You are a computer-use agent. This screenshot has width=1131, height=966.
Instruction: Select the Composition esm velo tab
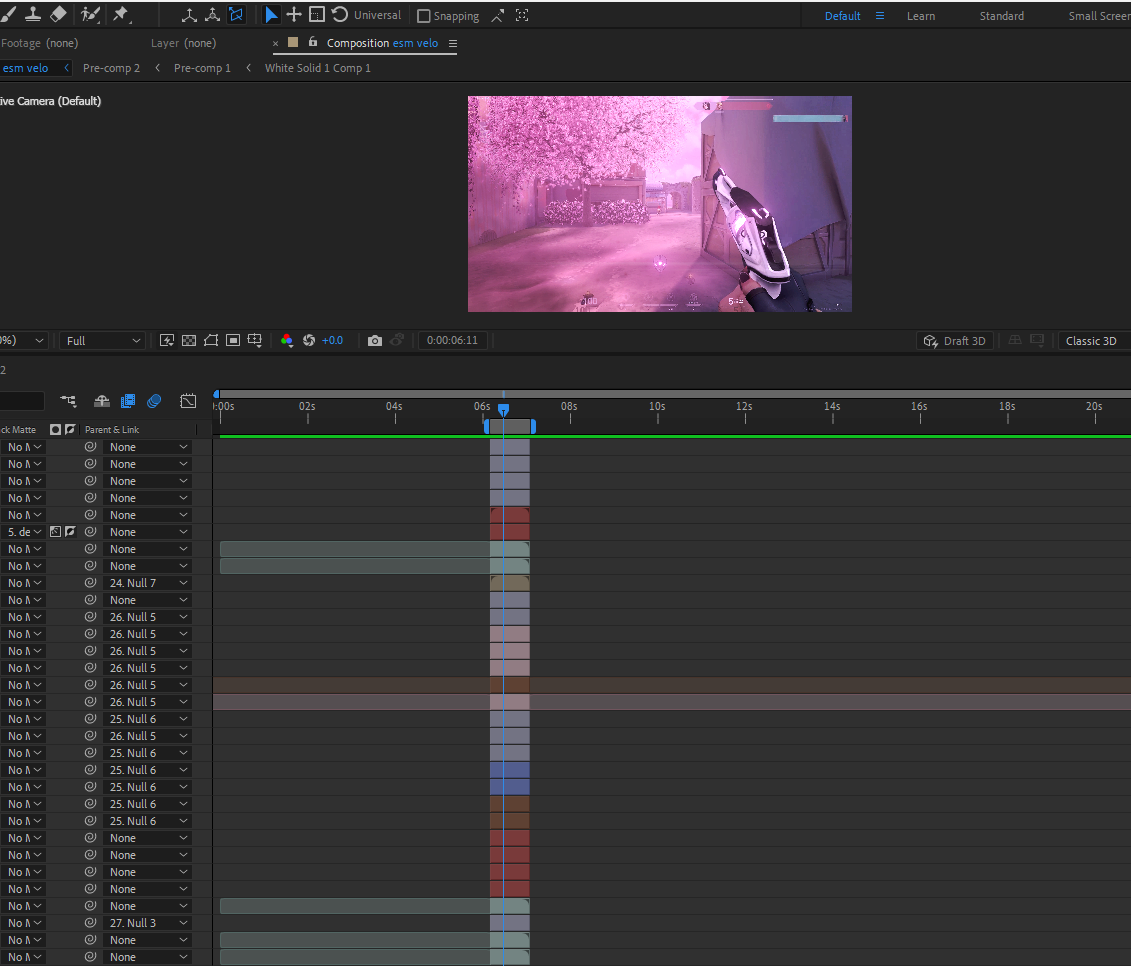[x=382, y=43]
